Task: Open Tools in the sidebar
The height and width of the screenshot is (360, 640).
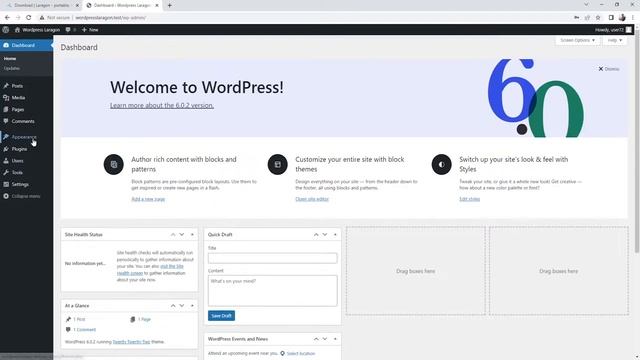Action: point(17,173)
